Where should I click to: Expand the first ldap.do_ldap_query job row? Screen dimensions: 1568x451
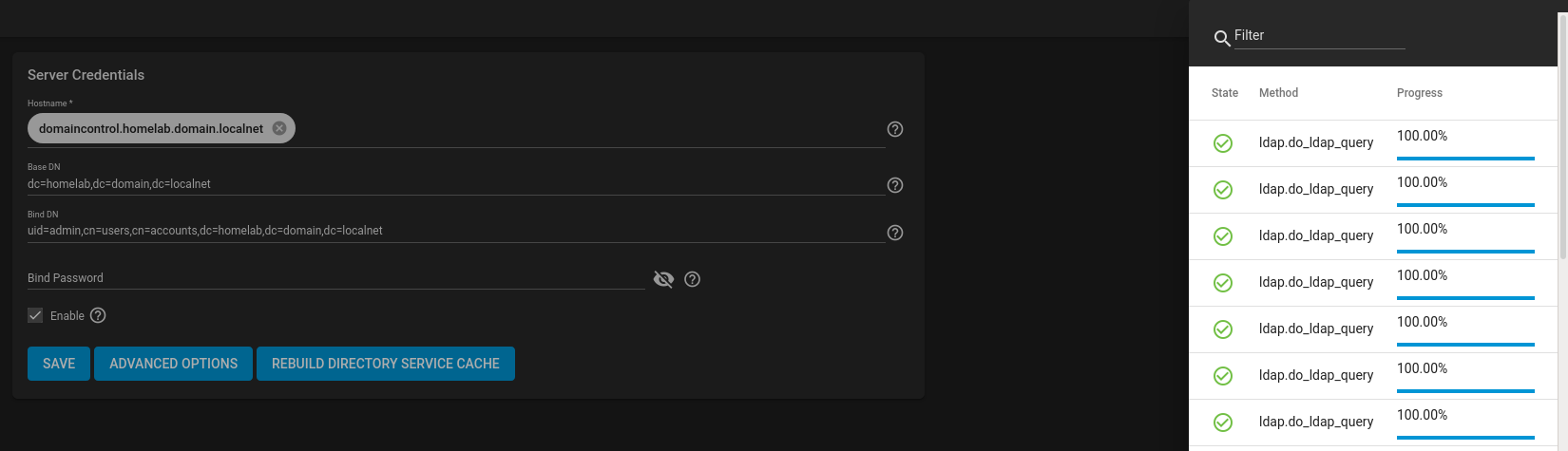point(1372,143)
